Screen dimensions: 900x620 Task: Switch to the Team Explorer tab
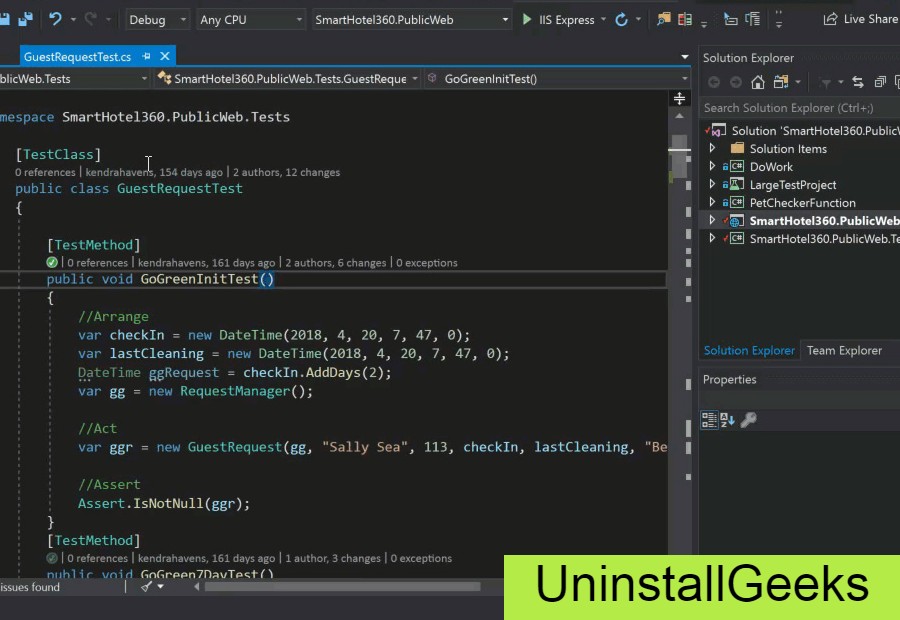(844, 350)
